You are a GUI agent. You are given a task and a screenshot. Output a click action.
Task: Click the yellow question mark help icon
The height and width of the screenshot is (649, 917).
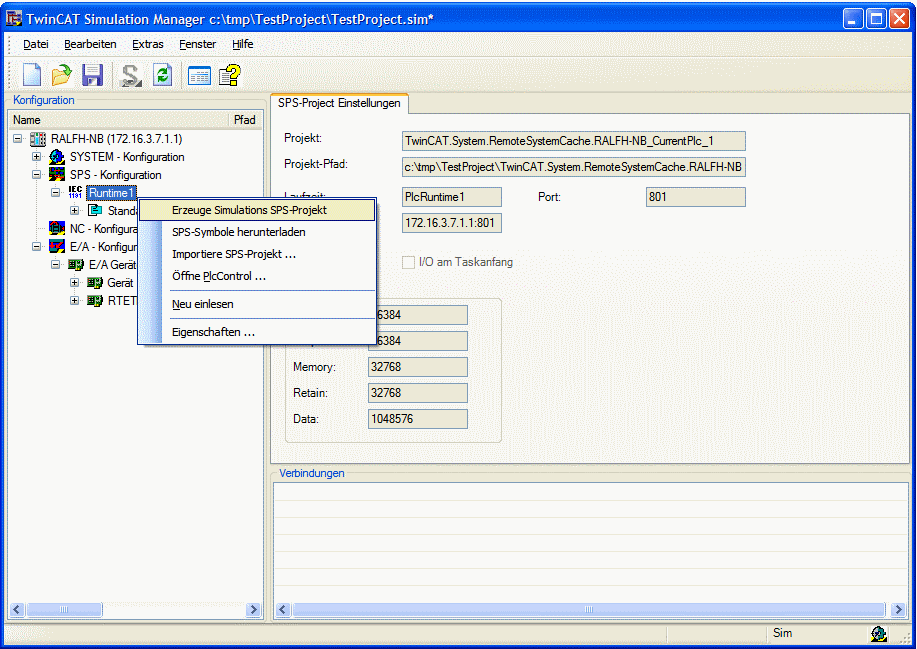pyautogui.click(x=230, y=75)
